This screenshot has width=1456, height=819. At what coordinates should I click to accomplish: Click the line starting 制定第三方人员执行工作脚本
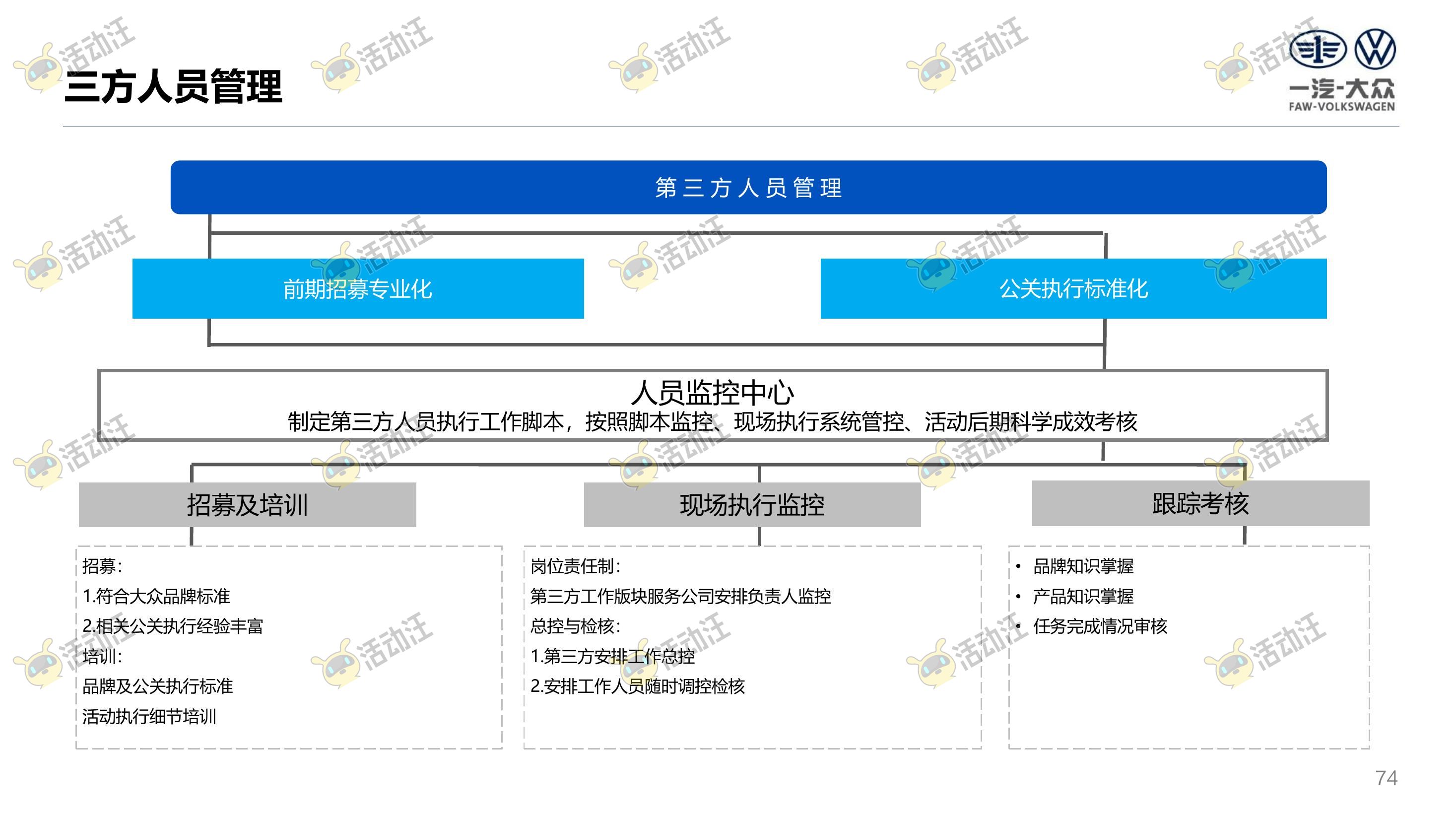click(712, 421)
